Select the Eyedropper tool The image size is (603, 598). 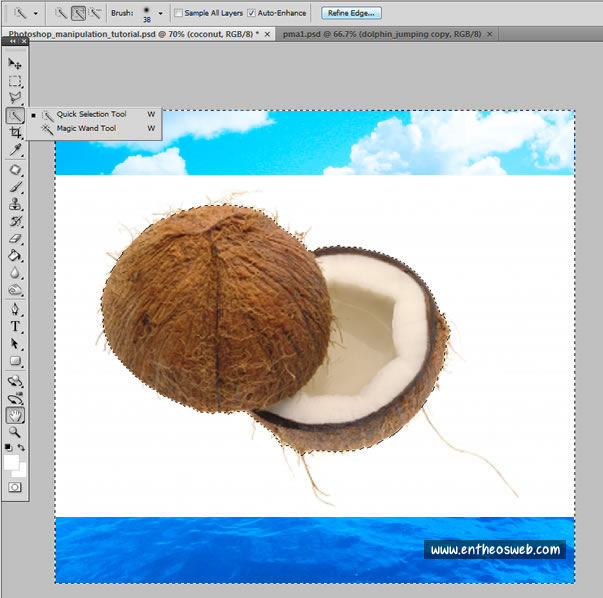(x=15, y=149)
